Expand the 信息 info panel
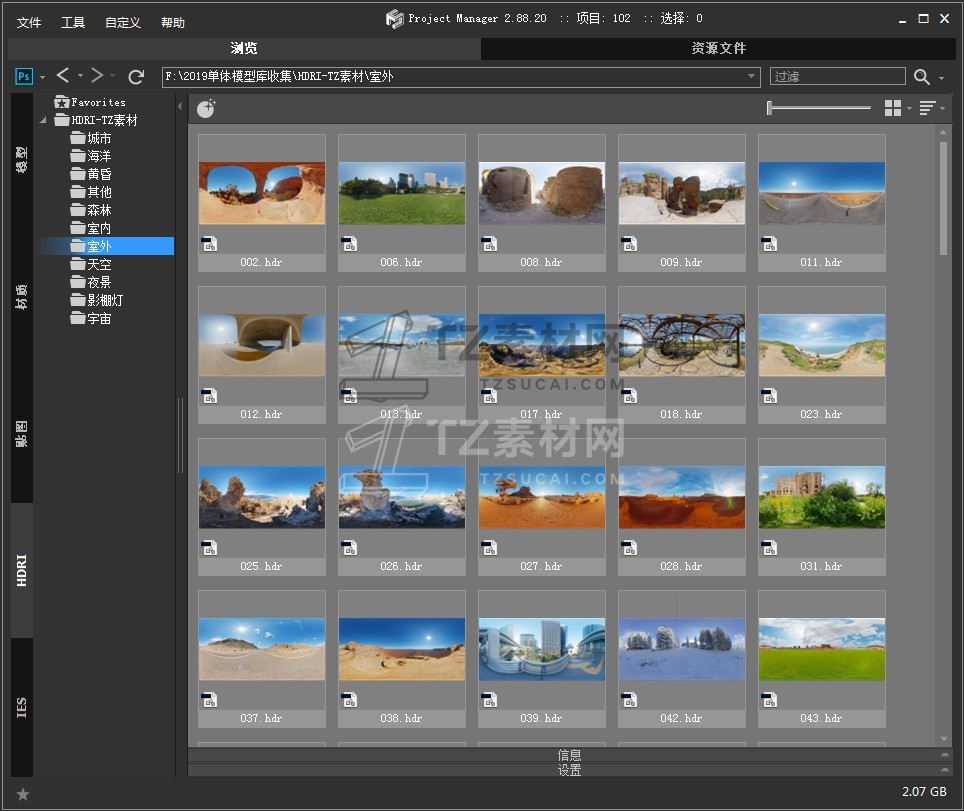 point(570,755)
